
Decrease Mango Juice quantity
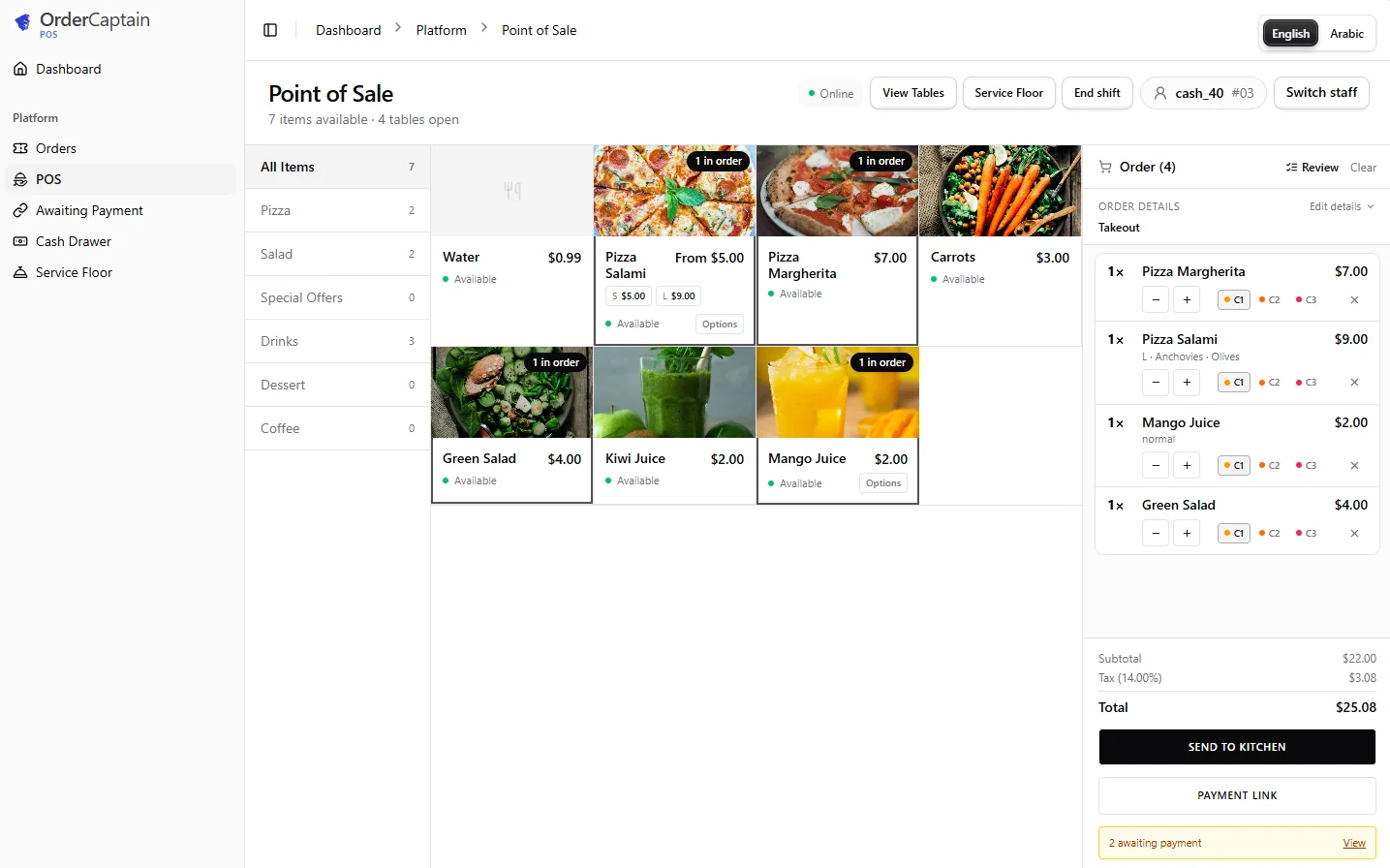(1156, 466)
